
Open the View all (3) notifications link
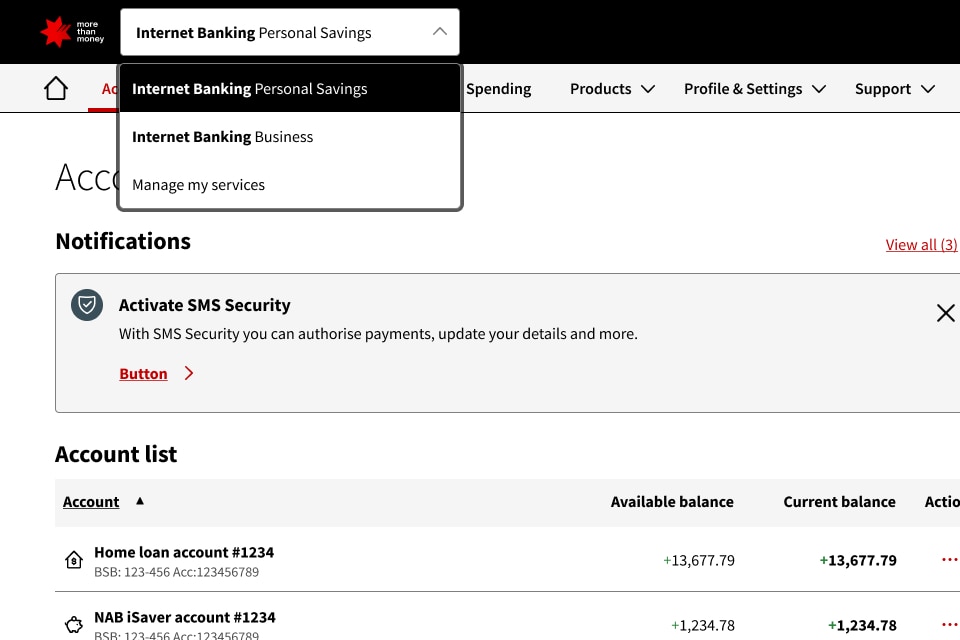pyautogui.click(x=921, y=245)
